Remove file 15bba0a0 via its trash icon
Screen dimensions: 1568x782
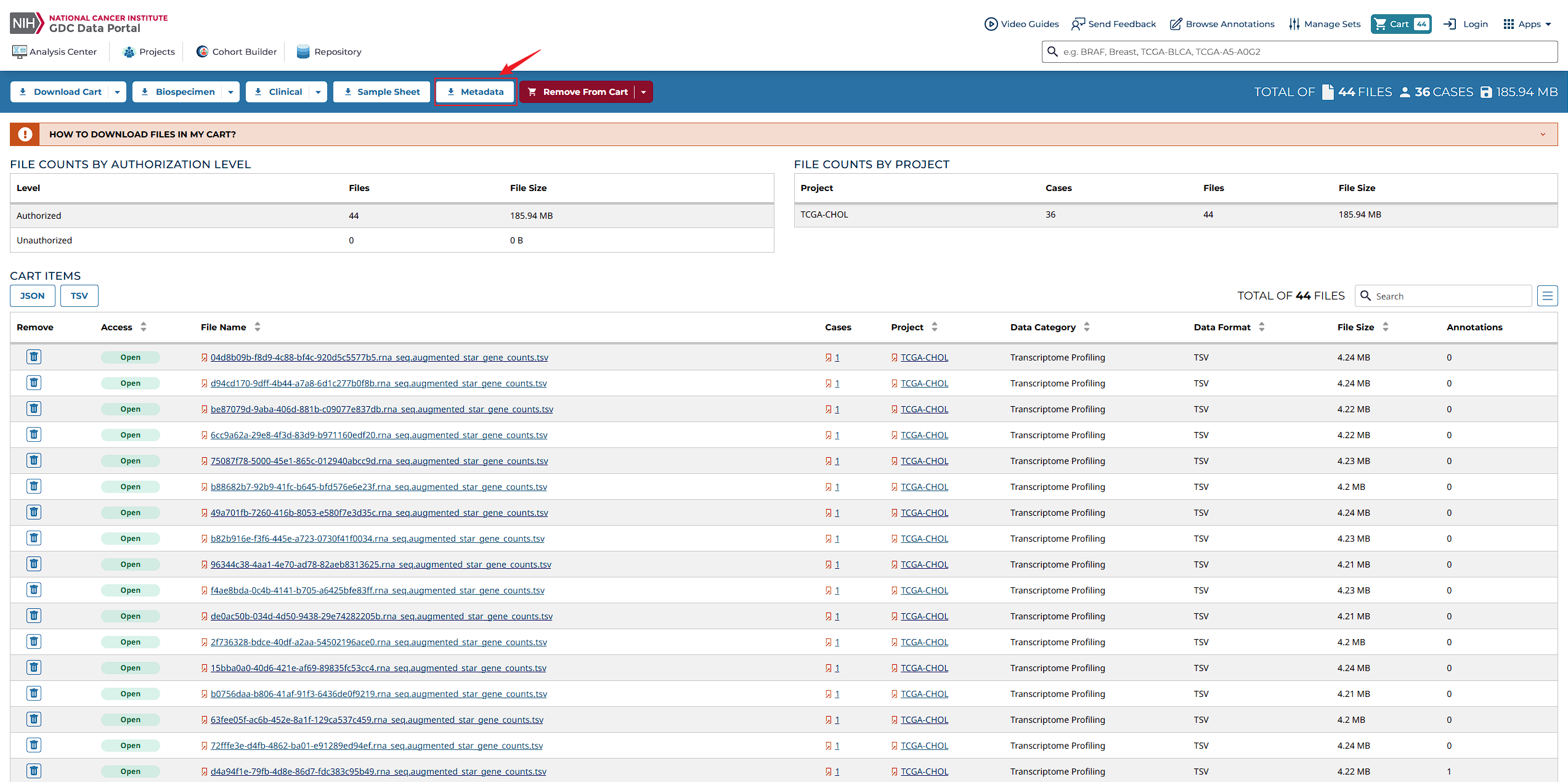tap(34, 667)
